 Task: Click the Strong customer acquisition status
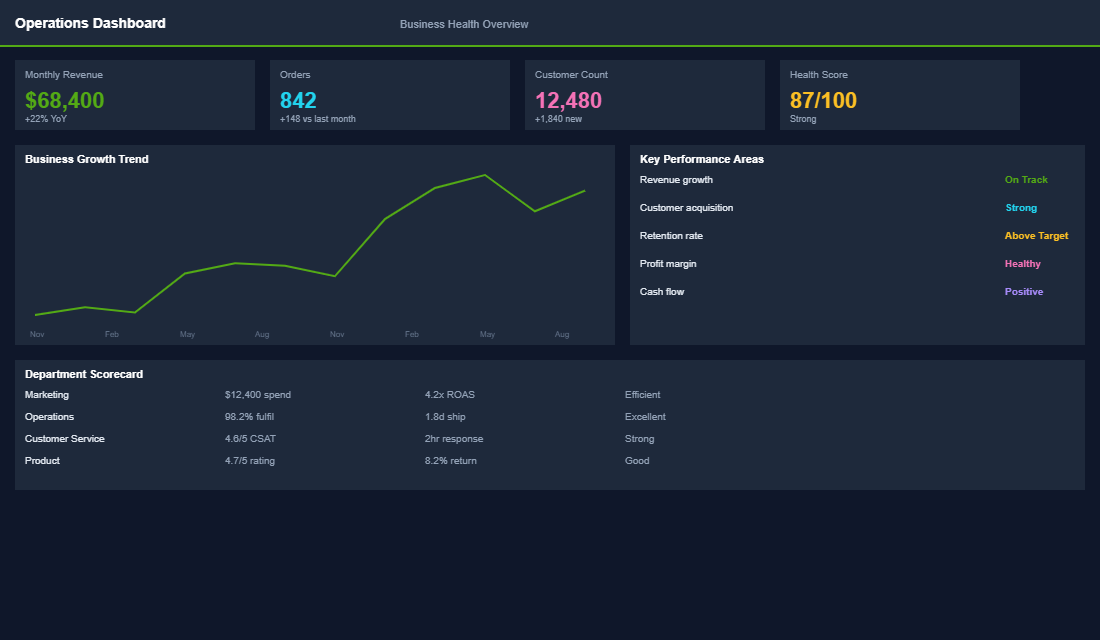click(x=1021, y=207)
